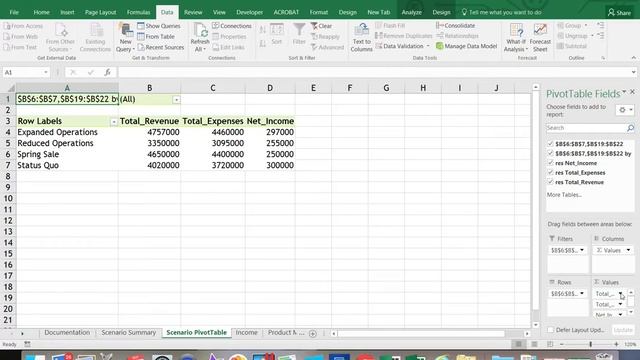Click Flash Fill
Image resolution: width=640 pixels, height=360 pixels.
coord(390,25)
